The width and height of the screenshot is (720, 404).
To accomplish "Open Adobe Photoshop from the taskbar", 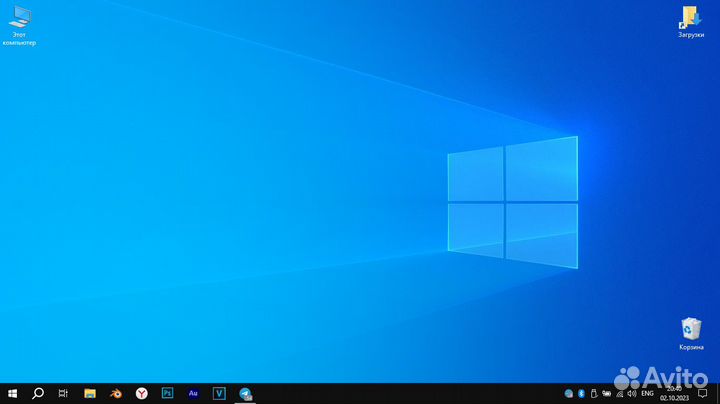I will pos(167,393).
